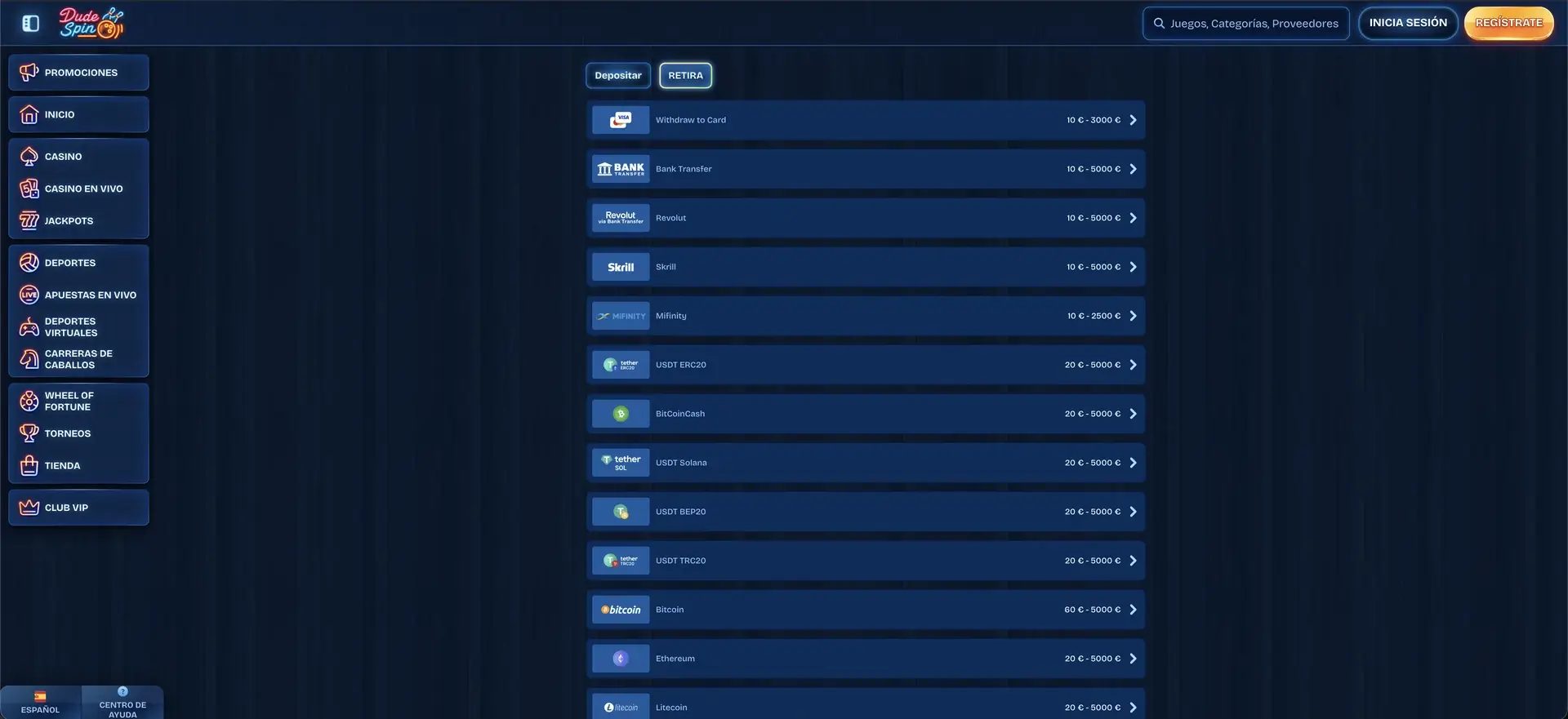Expand the Revolut row chevron
This screenshot has width=1568, height=719.
(1133, 218)
